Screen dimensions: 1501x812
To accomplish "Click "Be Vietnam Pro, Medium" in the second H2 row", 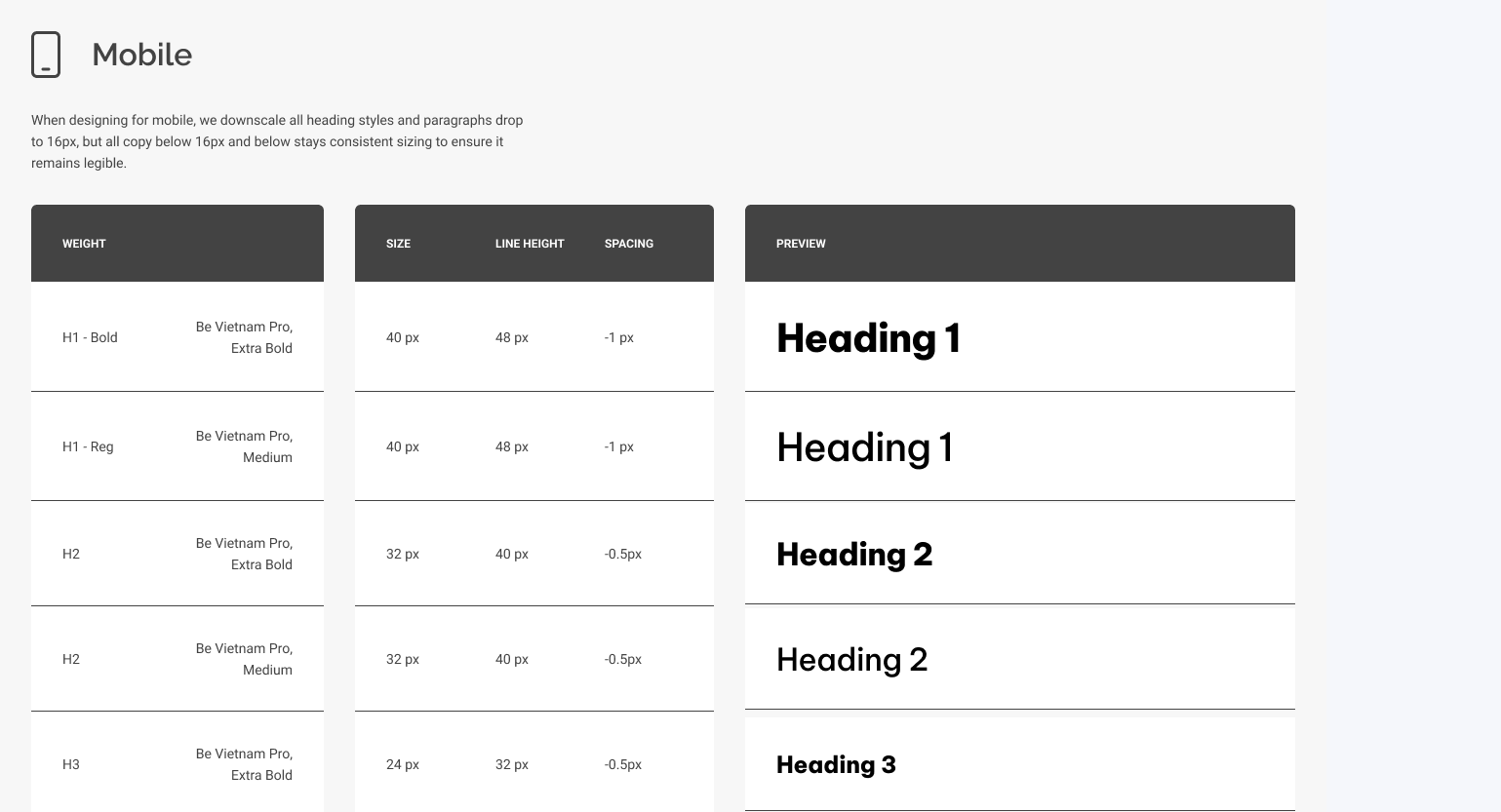I will 244,659.
